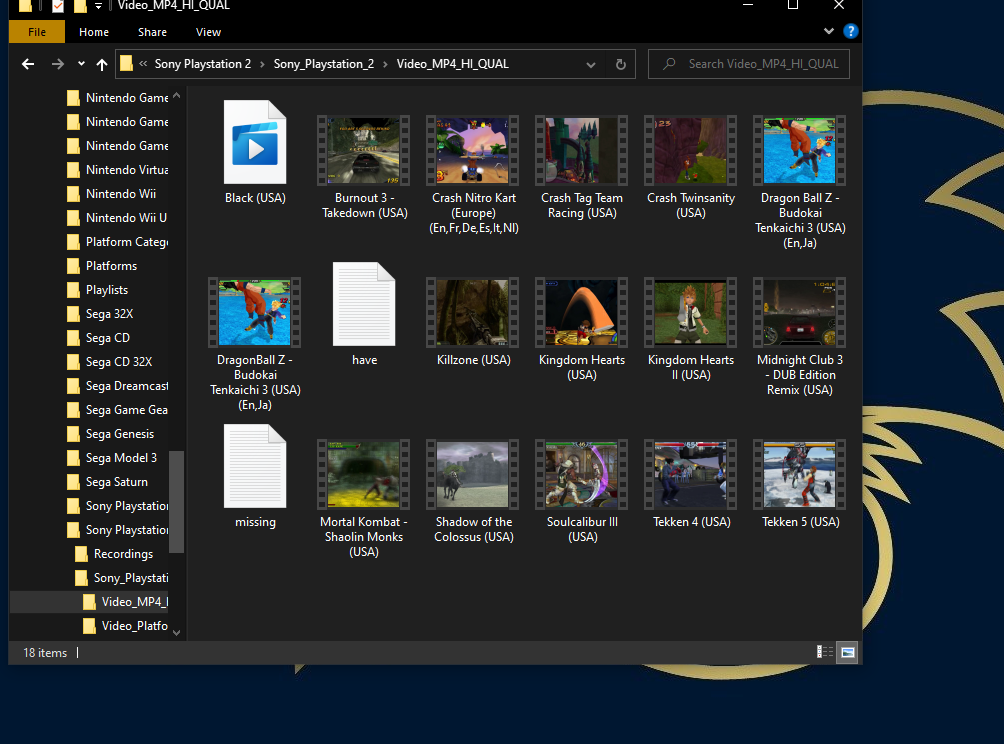Navigate to Sony_Playstation_2 breadcrumb
Viewport: 1004px width, 744px height.
coord(323,64)
